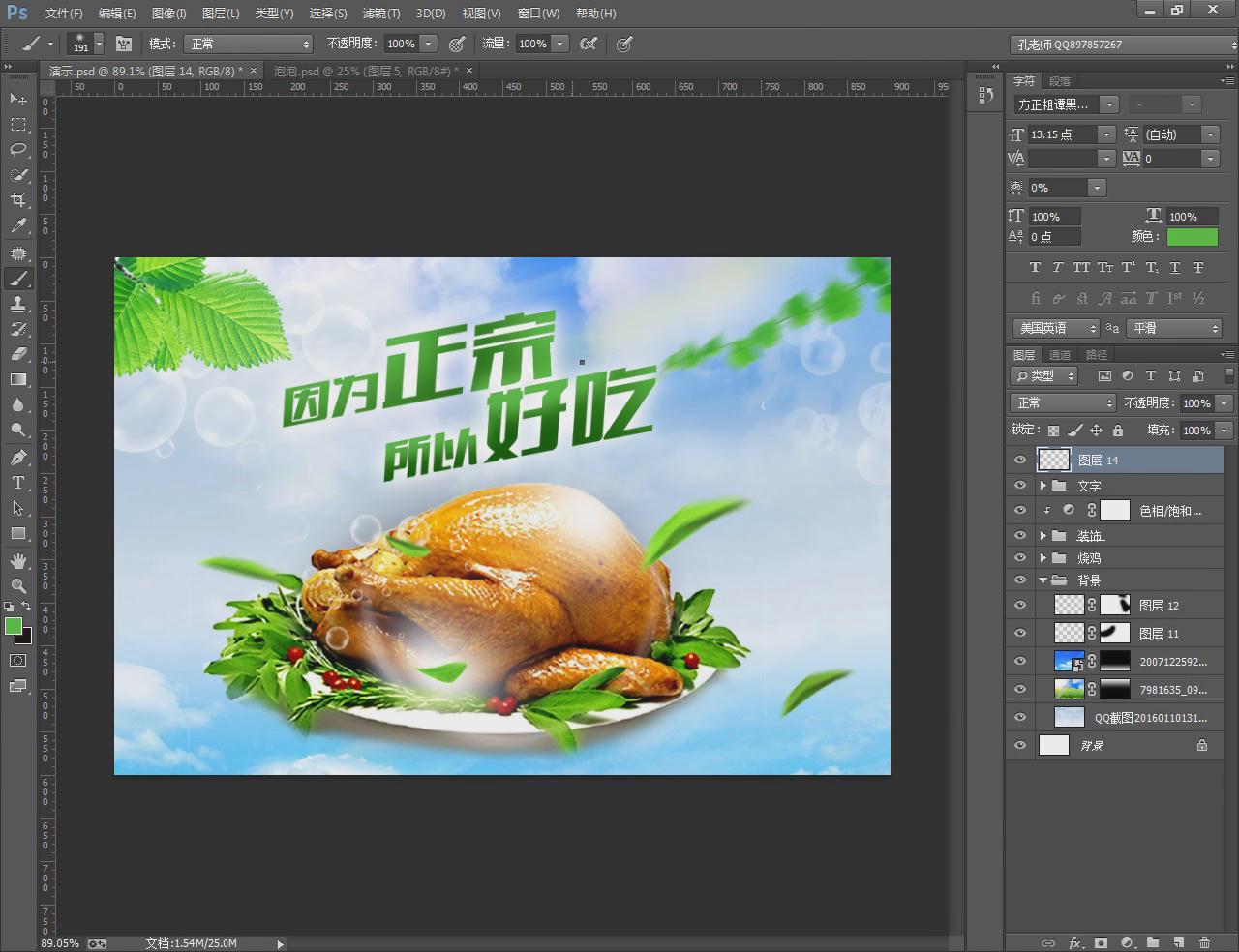Select the Move tool

[x=18, y=99]
